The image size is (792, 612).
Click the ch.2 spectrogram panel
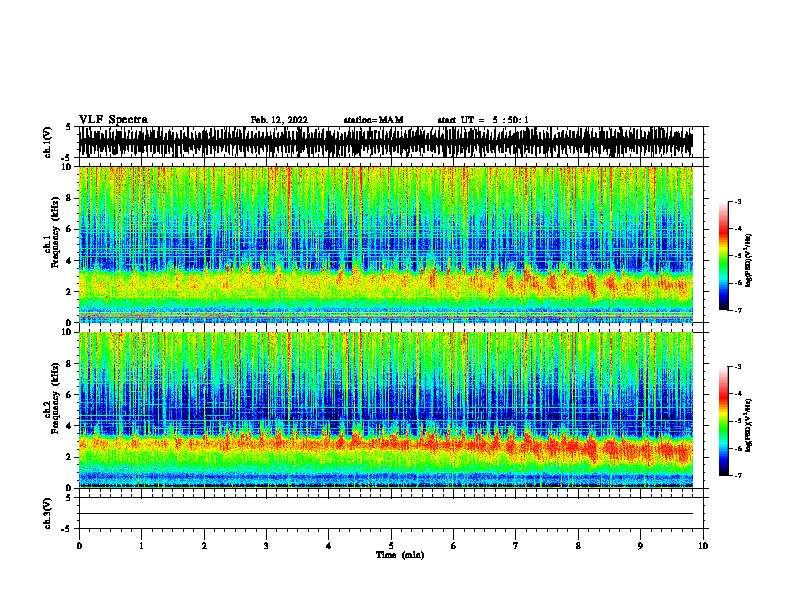385,410
